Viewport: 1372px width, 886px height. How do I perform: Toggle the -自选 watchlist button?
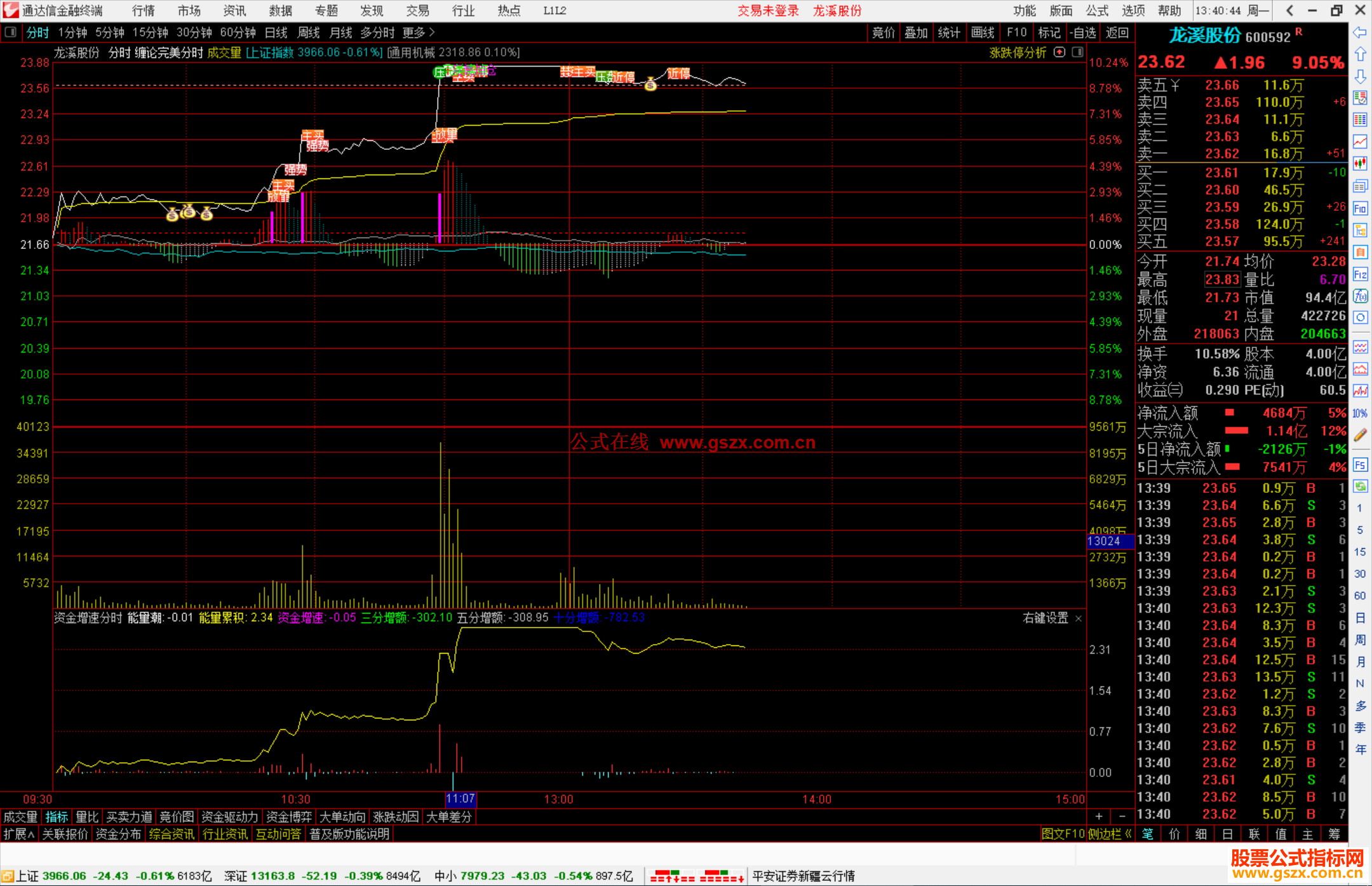1083,32
